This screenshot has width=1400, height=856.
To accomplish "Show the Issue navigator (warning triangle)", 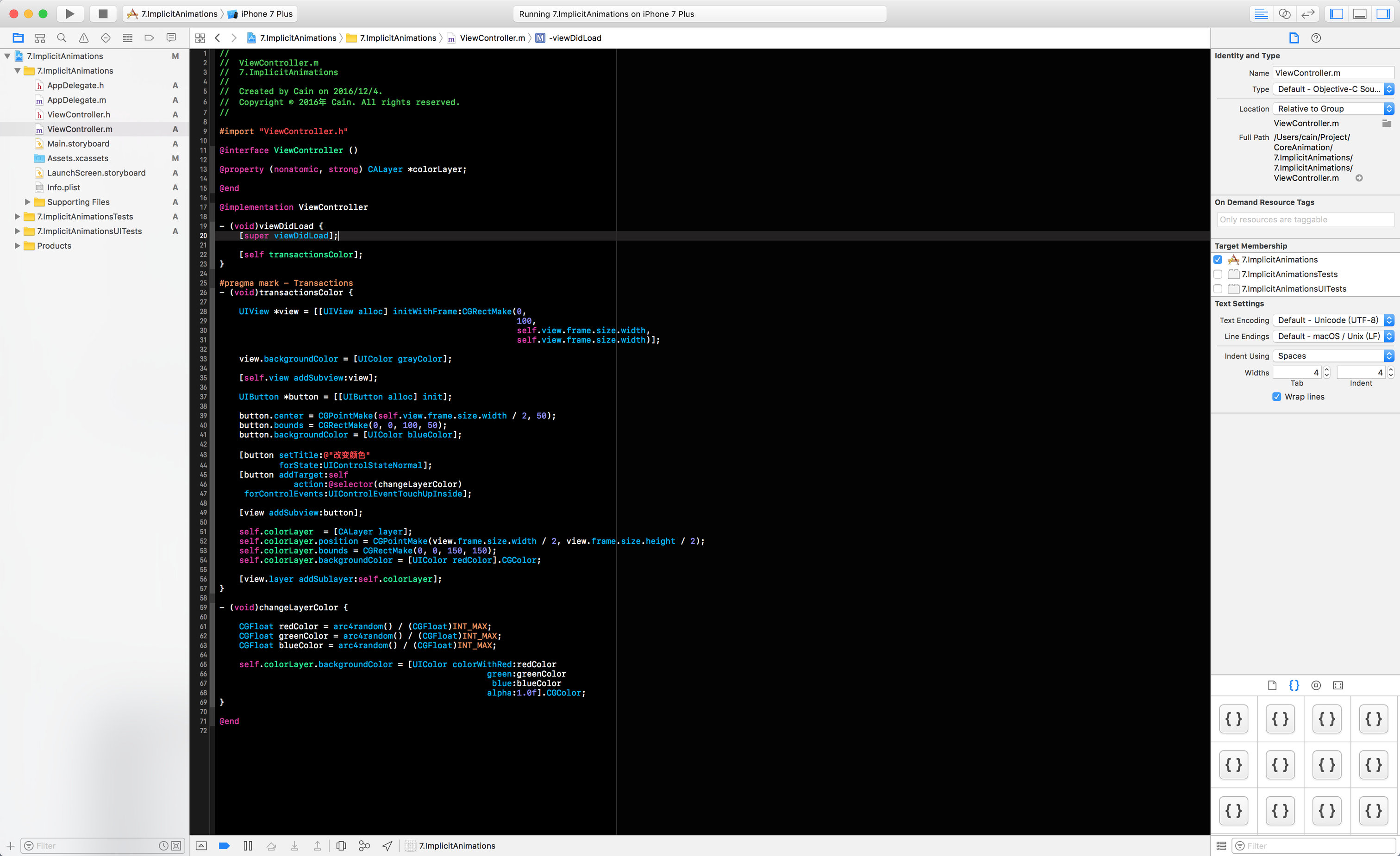I will tap(83, 38).
